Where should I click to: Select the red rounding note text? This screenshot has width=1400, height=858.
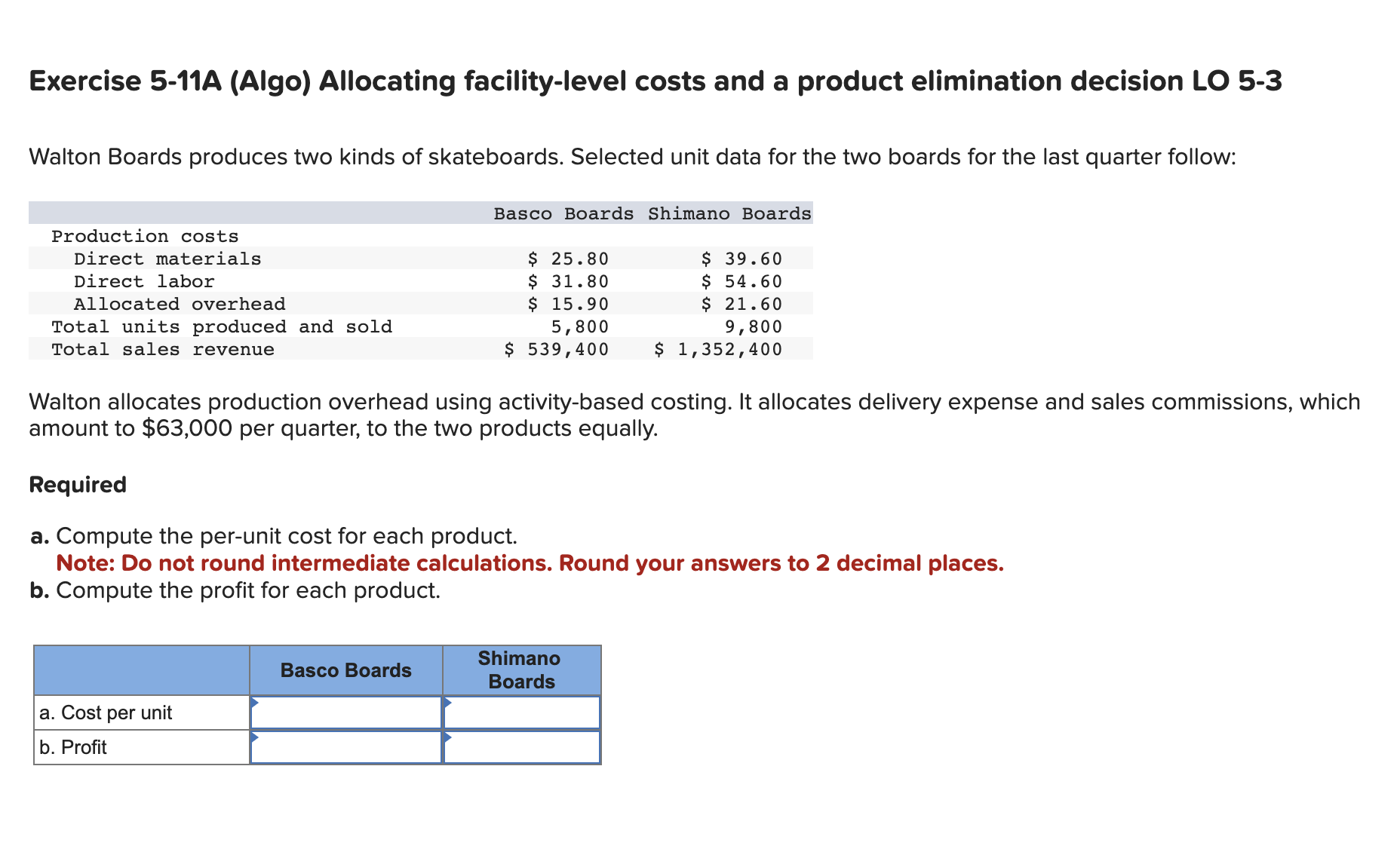(x=528, y=563)
